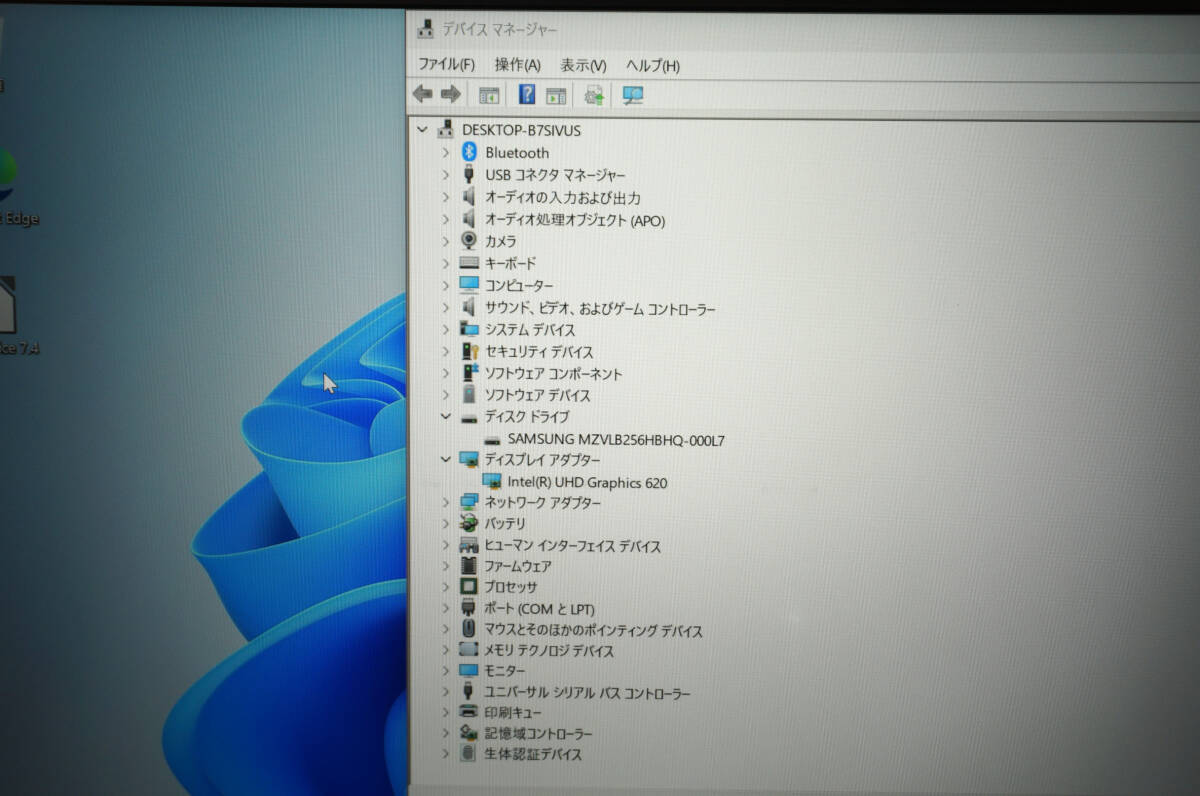Expand the プロセッサ category
The height and width of the screenshot is (796, 1200).
pyautogui.click(x=446, y=587)
